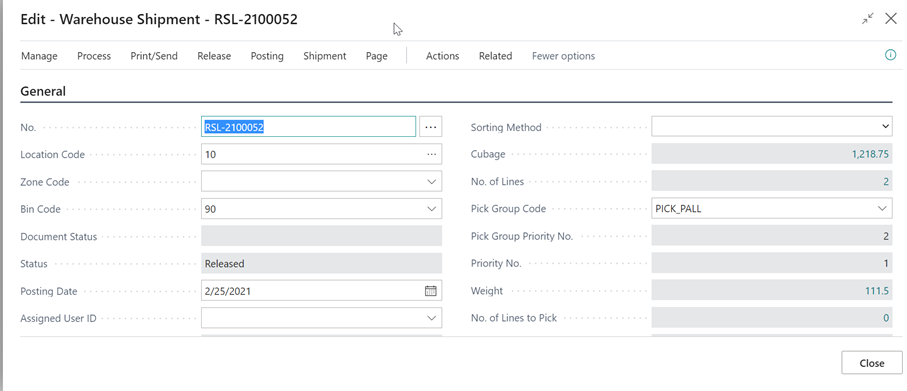Focus the No. input field RSL-2100052
Image resolution: width=907 pixels, height=391 pixels.
(308, 127)
